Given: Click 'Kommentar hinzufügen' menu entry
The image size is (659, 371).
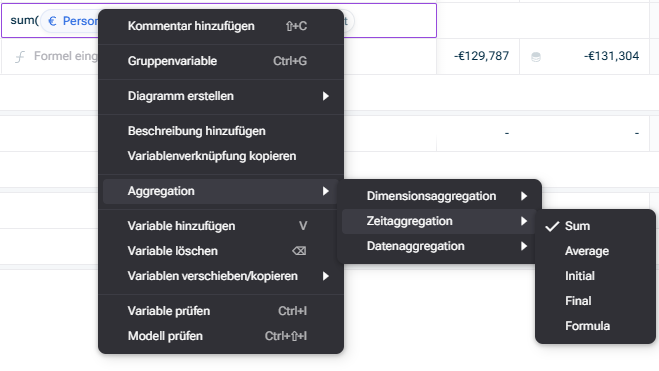Looking at the screenshot, I should [221, 26].
